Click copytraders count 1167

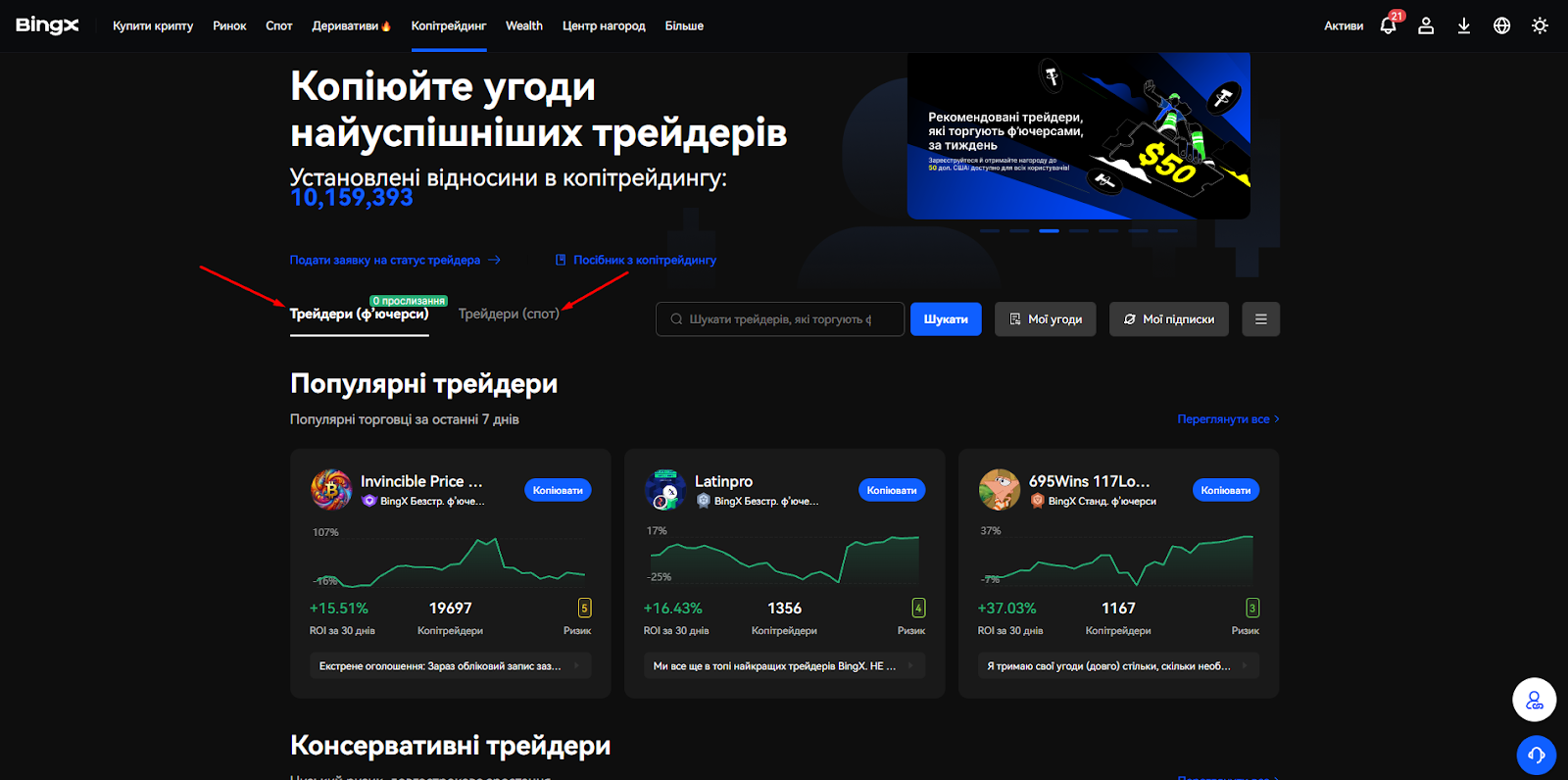click(x=1118, y=609)
